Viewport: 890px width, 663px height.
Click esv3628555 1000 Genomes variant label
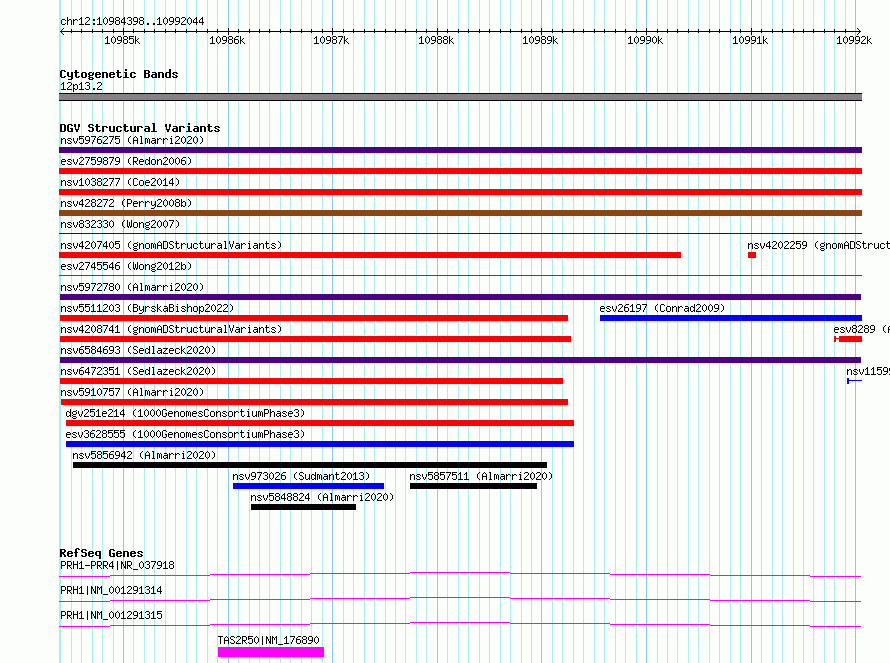(x=185, y=434)
